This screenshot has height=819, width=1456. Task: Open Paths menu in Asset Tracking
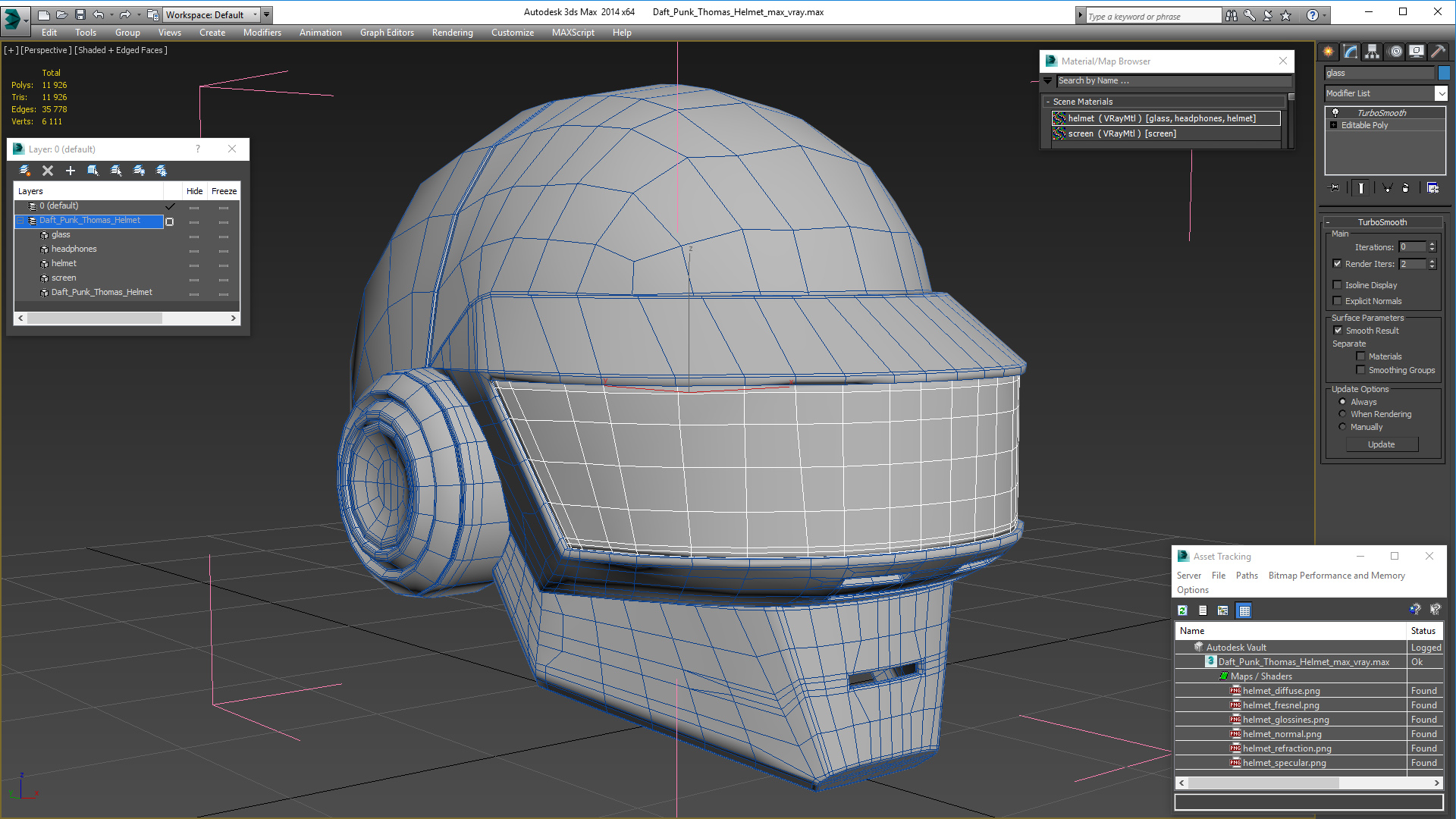click(x=1247, y=576)
